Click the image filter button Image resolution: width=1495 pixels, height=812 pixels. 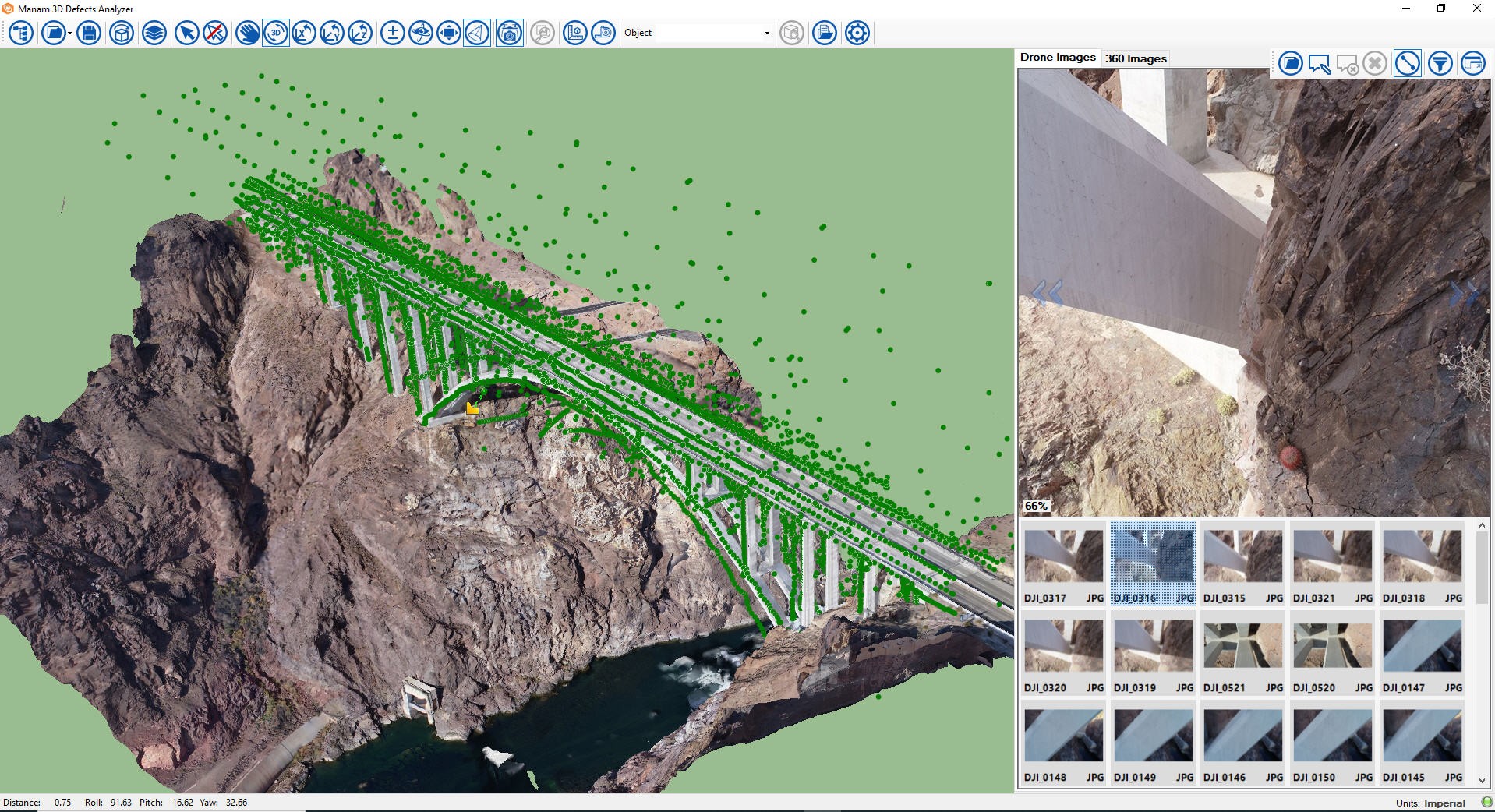[x=1439, y=64]
